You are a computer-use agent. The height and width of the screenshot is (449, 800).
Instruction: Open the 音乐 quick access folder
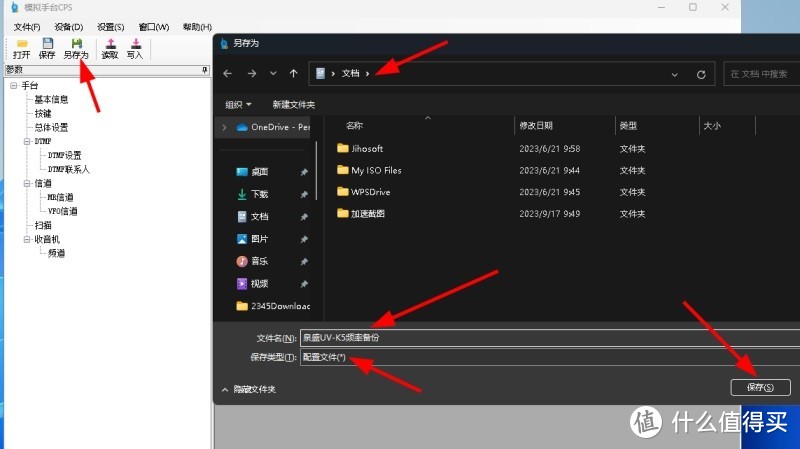coord(259,261)
